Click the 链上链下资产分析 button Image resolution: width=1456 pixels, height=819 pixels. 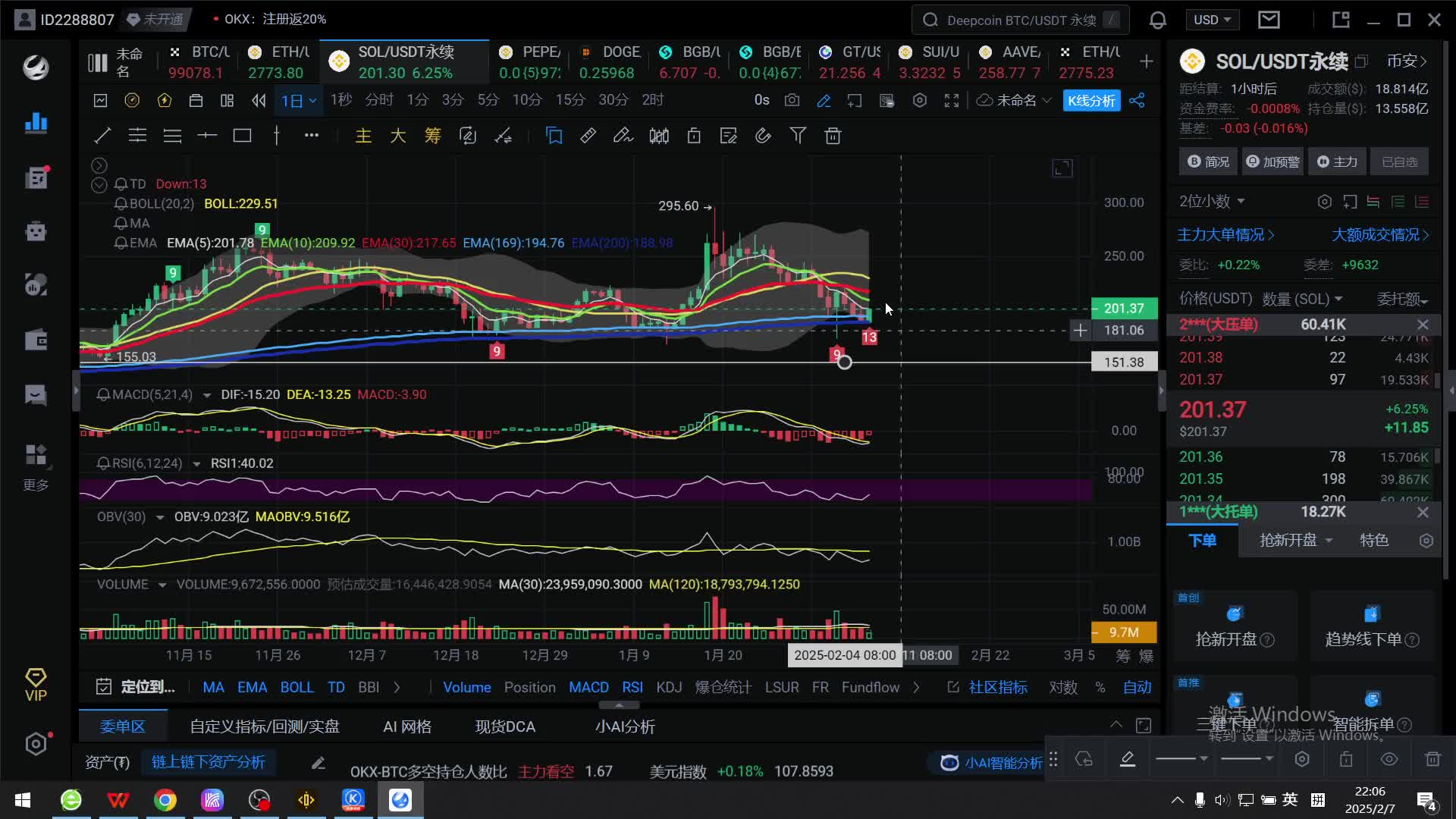pyautogui.click(x=208, y=762)
